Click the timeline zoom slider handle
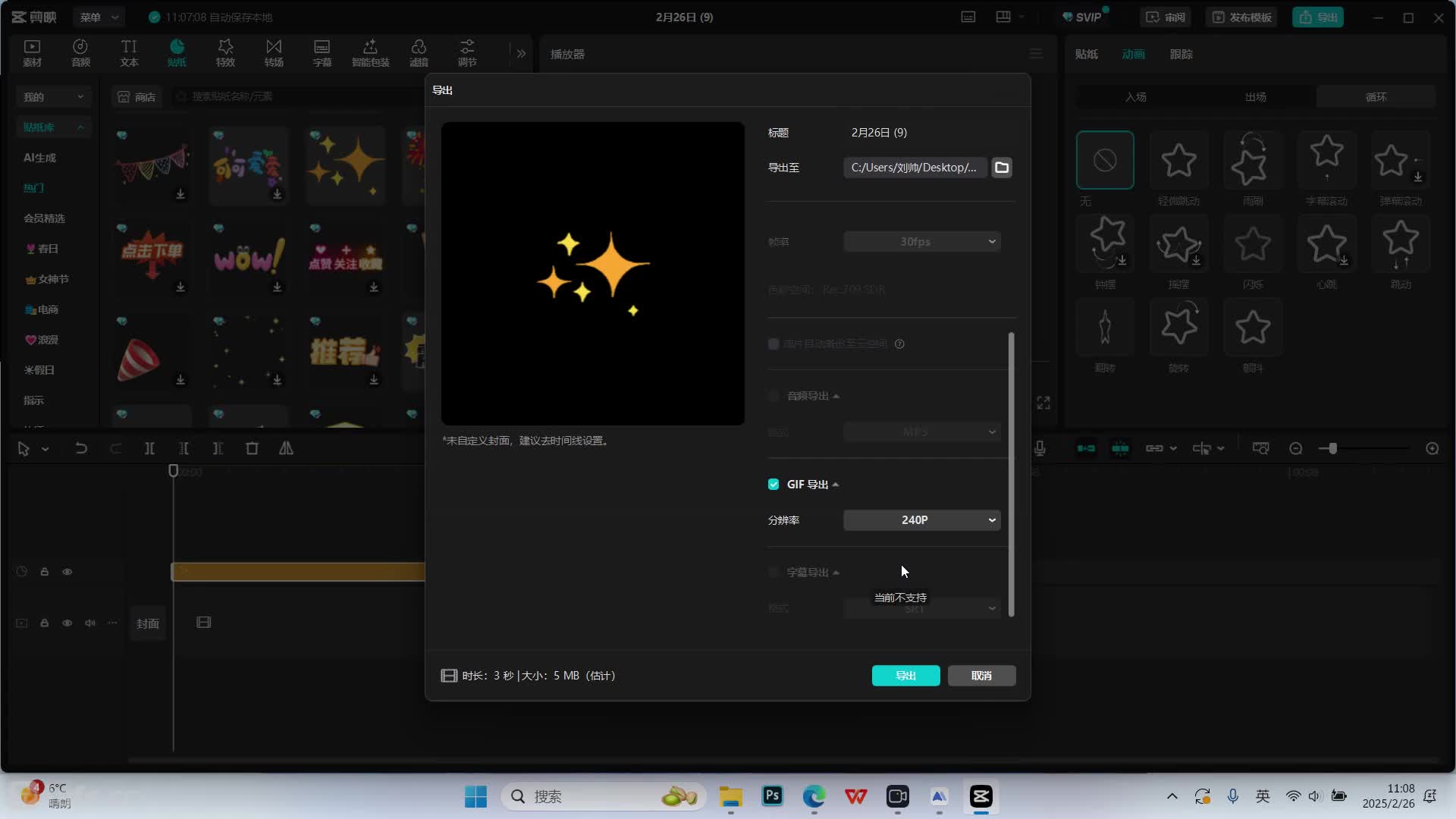The height and width of the screenshot is (819, 1456). click(x=1332, y=449)
